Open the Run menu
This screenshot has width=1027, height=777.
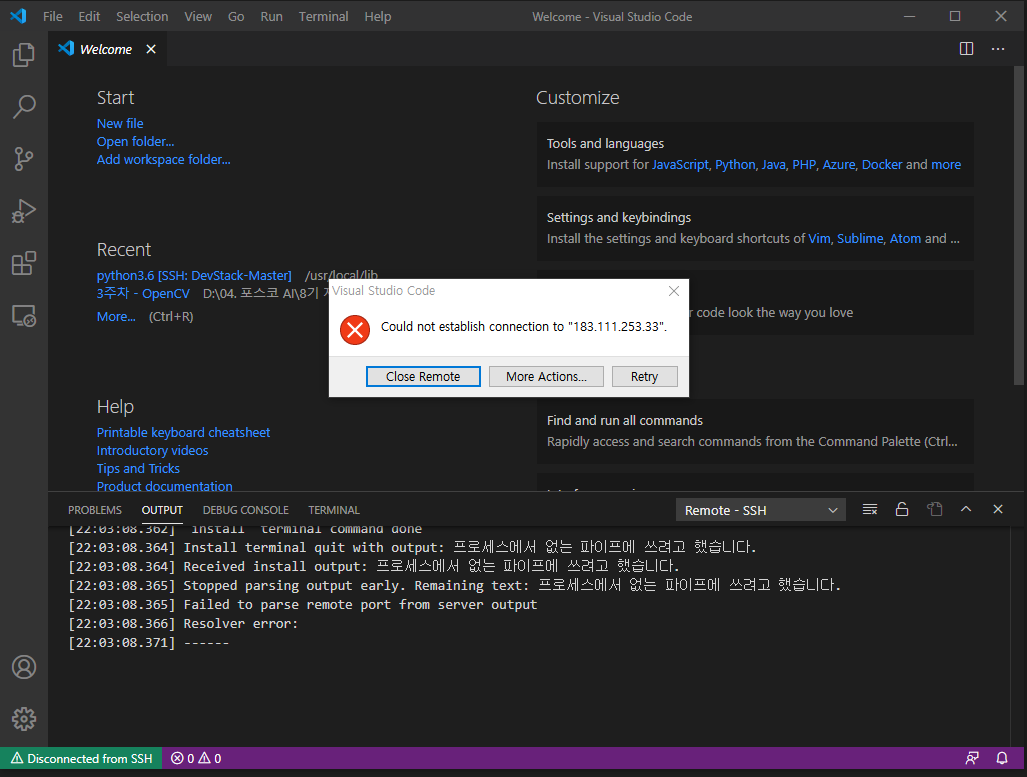pos(271,16)
